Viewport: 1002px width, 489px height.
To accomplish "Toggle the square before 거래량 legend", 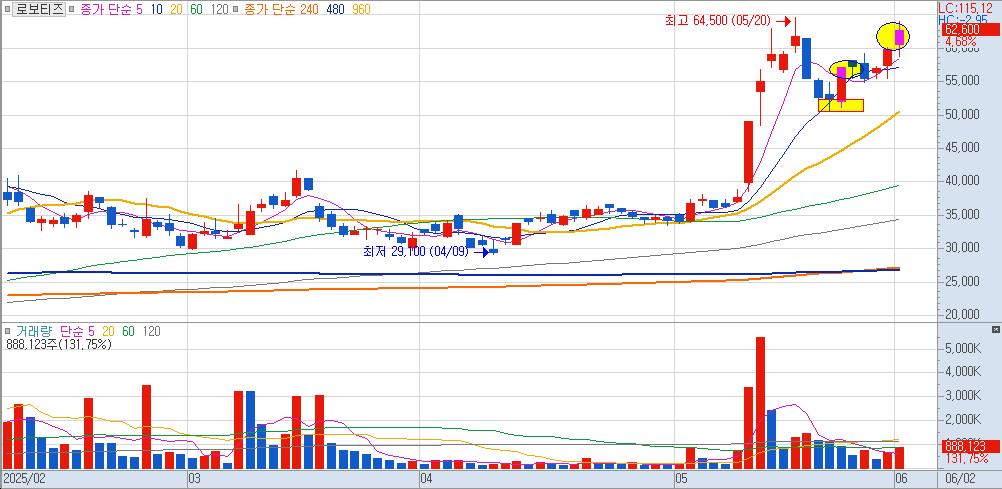I will pos(6,331).
